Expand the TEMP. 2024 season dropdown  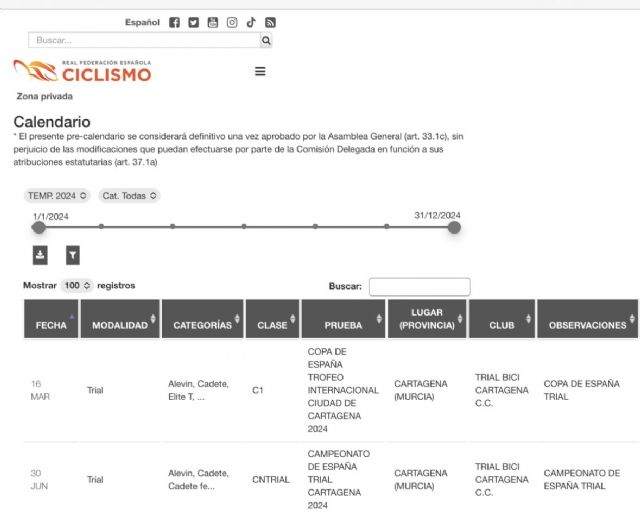(x=58, y=196)
